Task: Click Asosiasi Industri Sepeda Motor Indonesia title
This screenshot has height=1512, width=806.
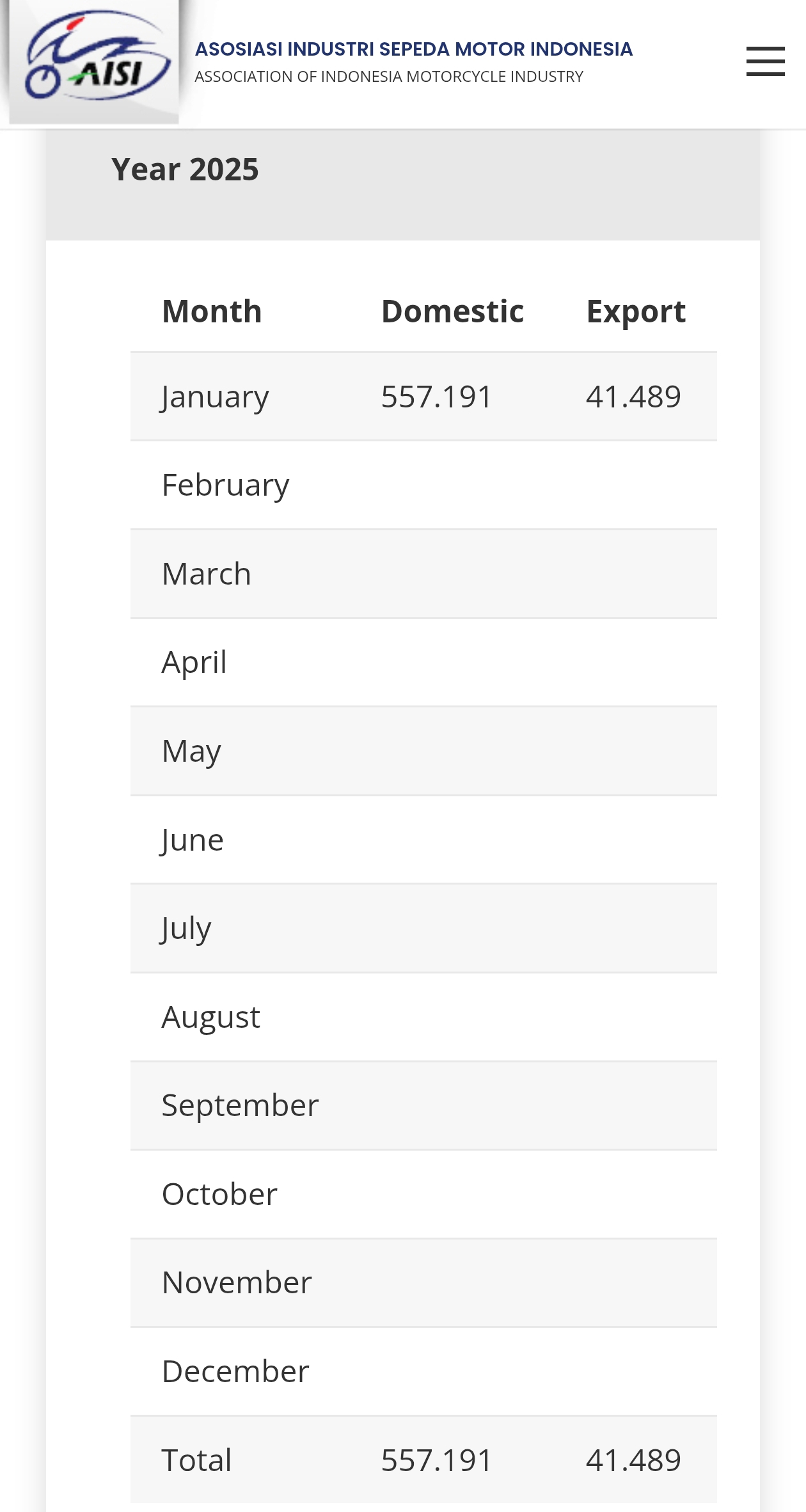Action: click(413, 49)
